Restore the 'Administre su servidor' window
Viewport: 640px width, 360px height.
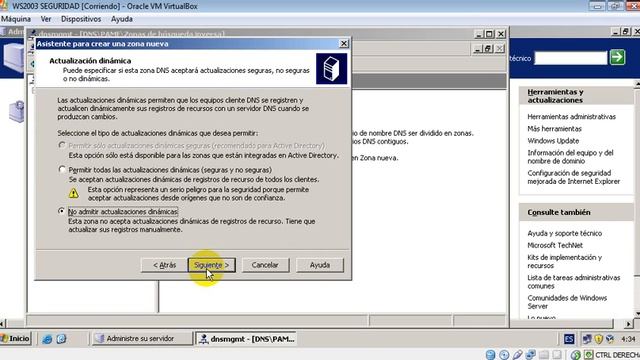[625, 31]
